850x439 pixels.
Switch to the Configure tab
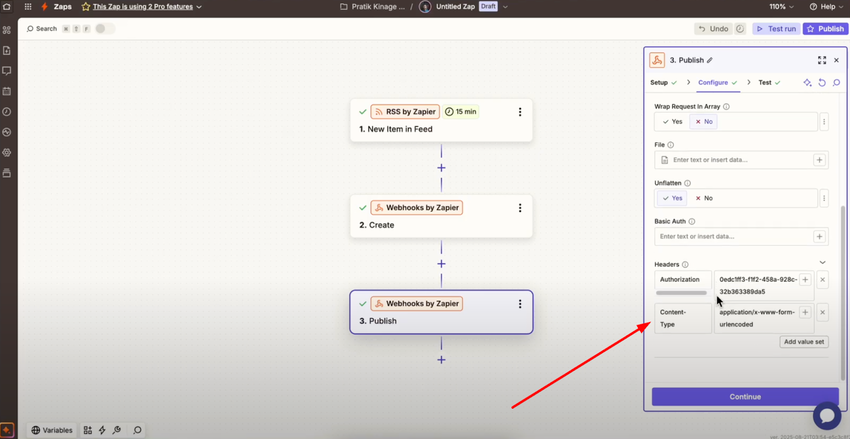pos(718,83)
